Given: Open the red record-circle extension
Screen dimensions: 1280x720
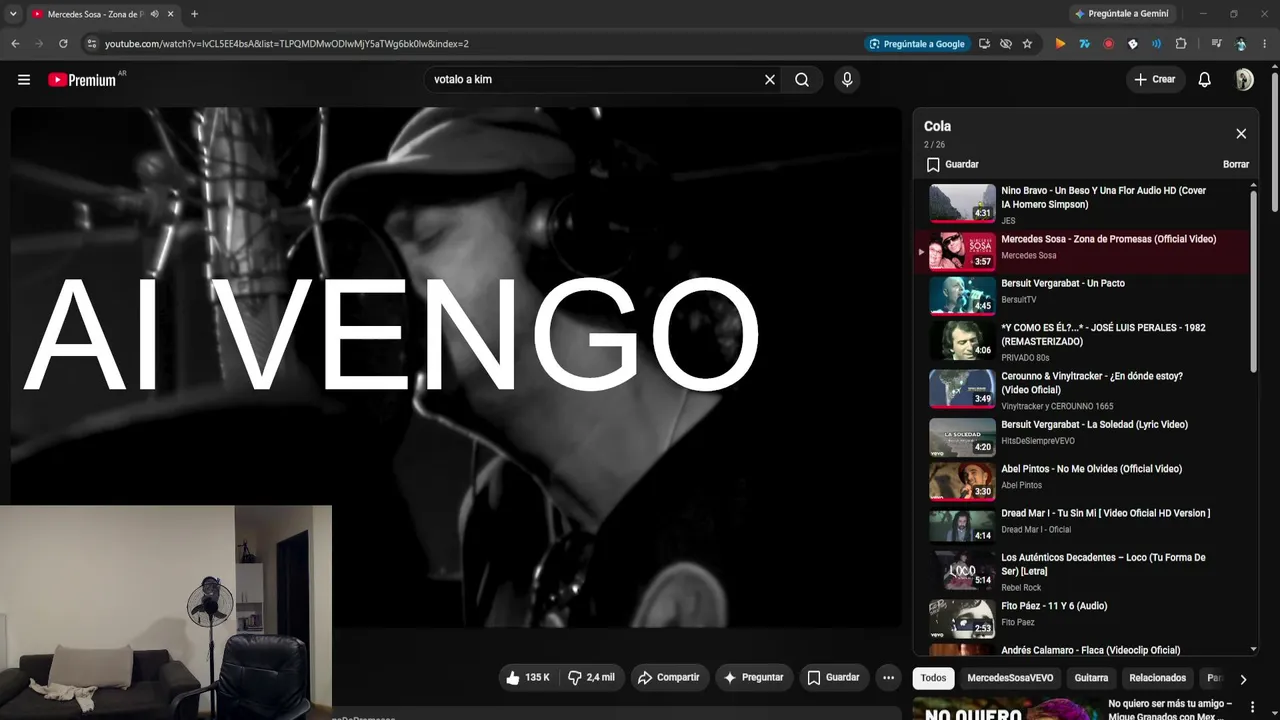Looking at the screenshot, I should (1108, 44).
